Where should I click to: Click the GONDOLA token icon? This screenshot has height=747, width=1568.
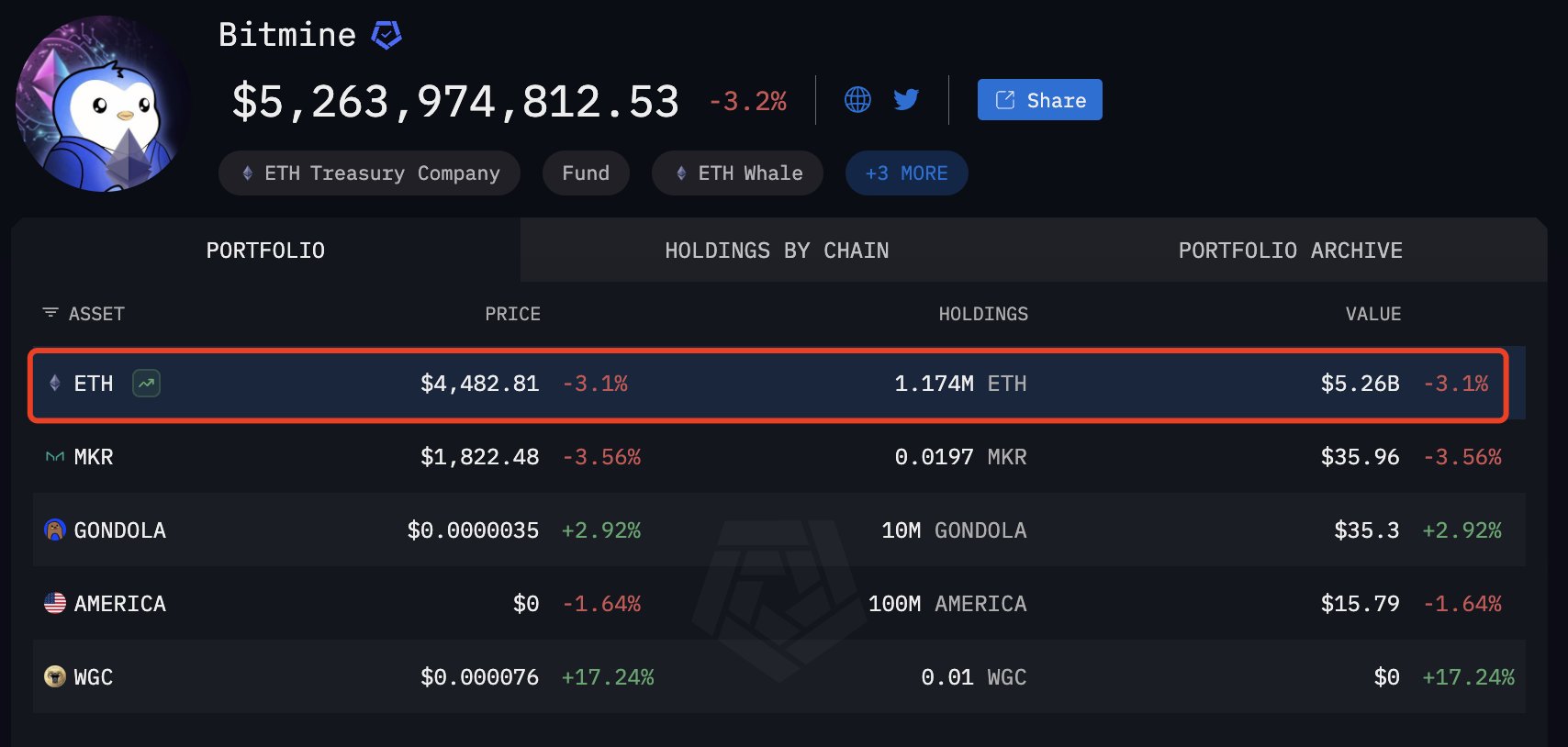(x=55, y=530)
